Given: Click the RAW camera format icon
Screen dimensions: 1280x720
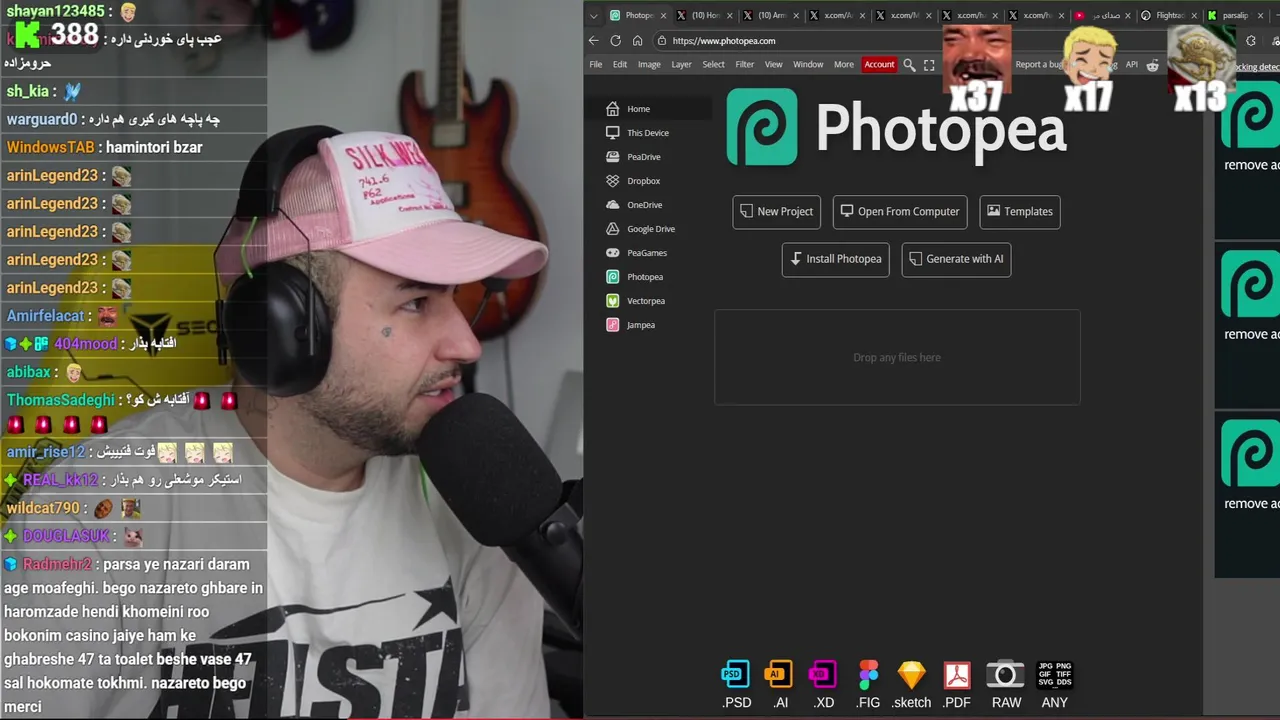Looking at the screenshot, I should 1005,676.
